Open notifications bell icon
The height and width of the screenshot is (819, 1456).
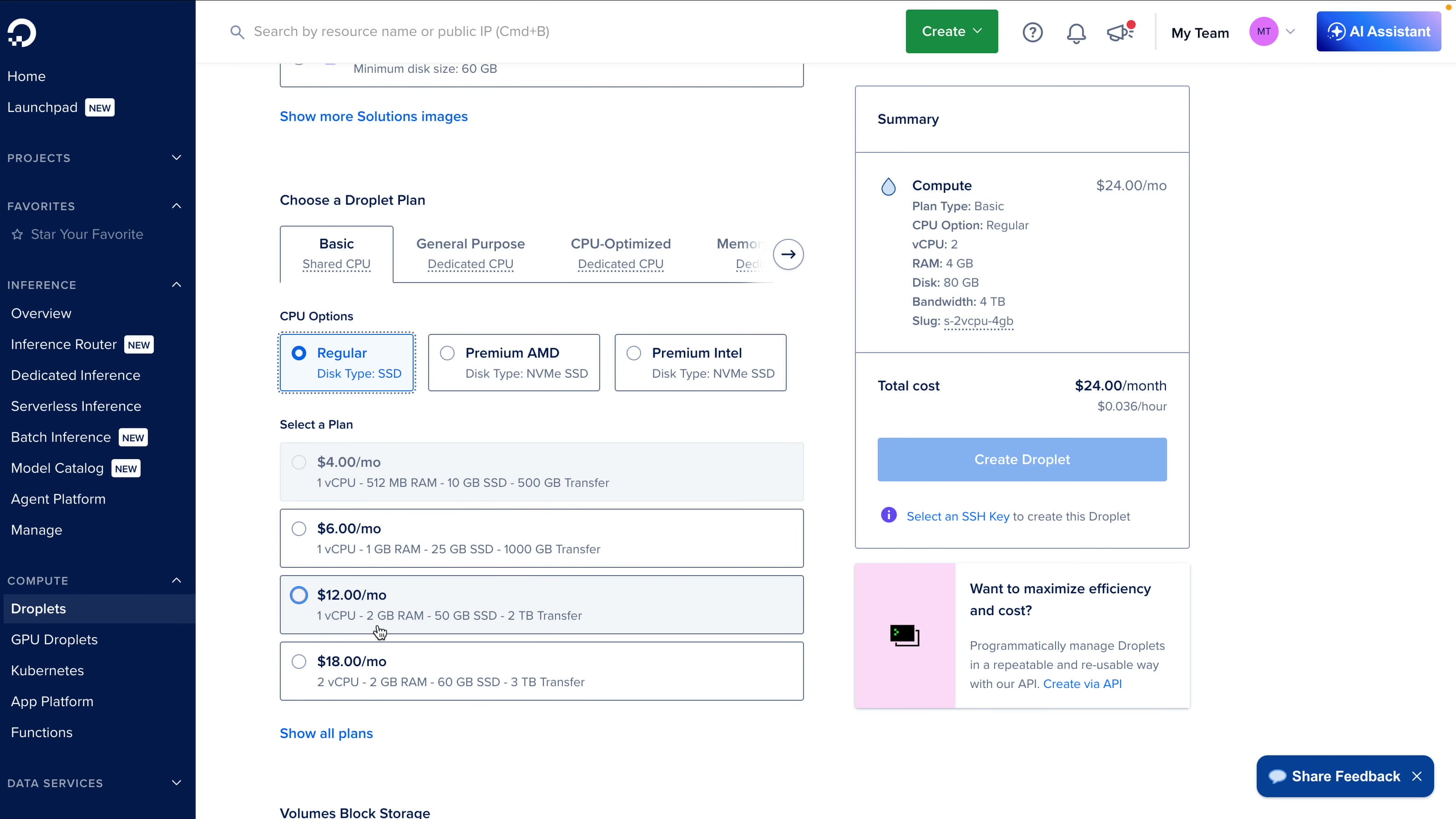pos(1076,33)
